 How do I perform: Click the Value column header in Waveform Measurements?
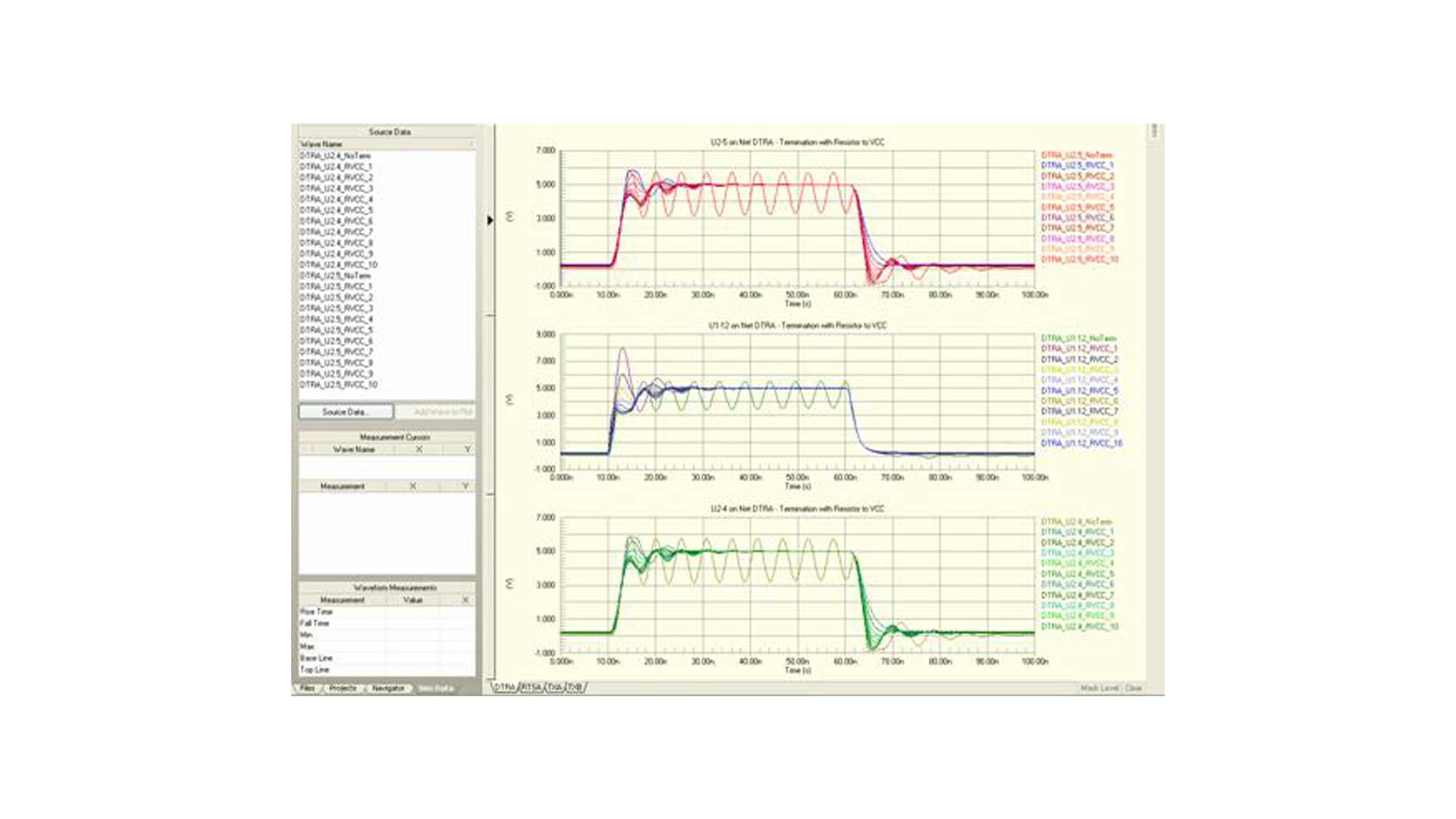pos(413,600)
